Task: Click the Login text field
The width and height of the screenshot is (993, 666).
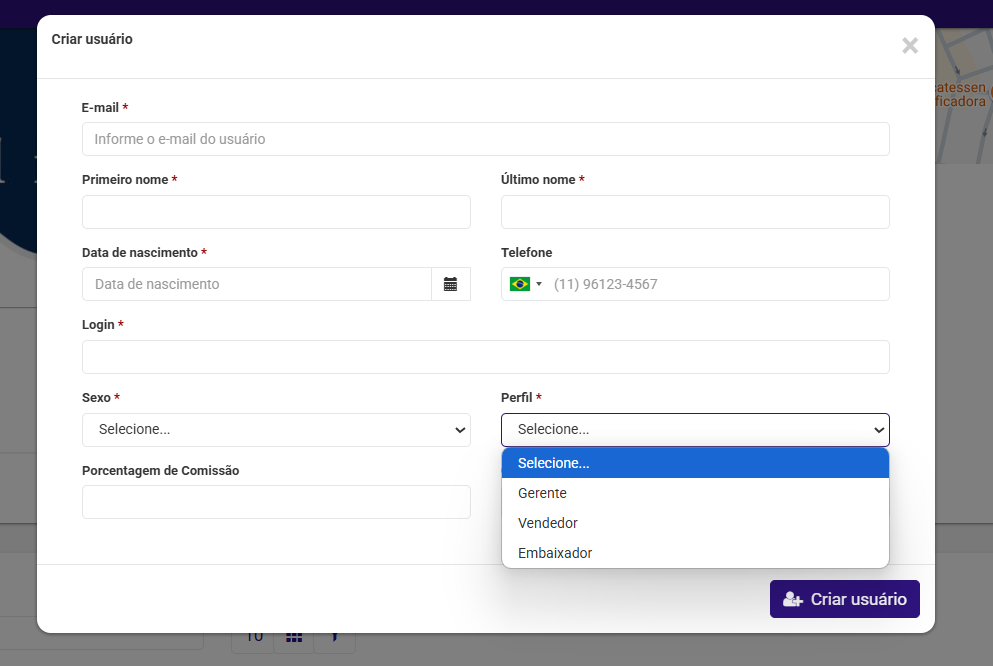Action: click(x=485, y=357)
